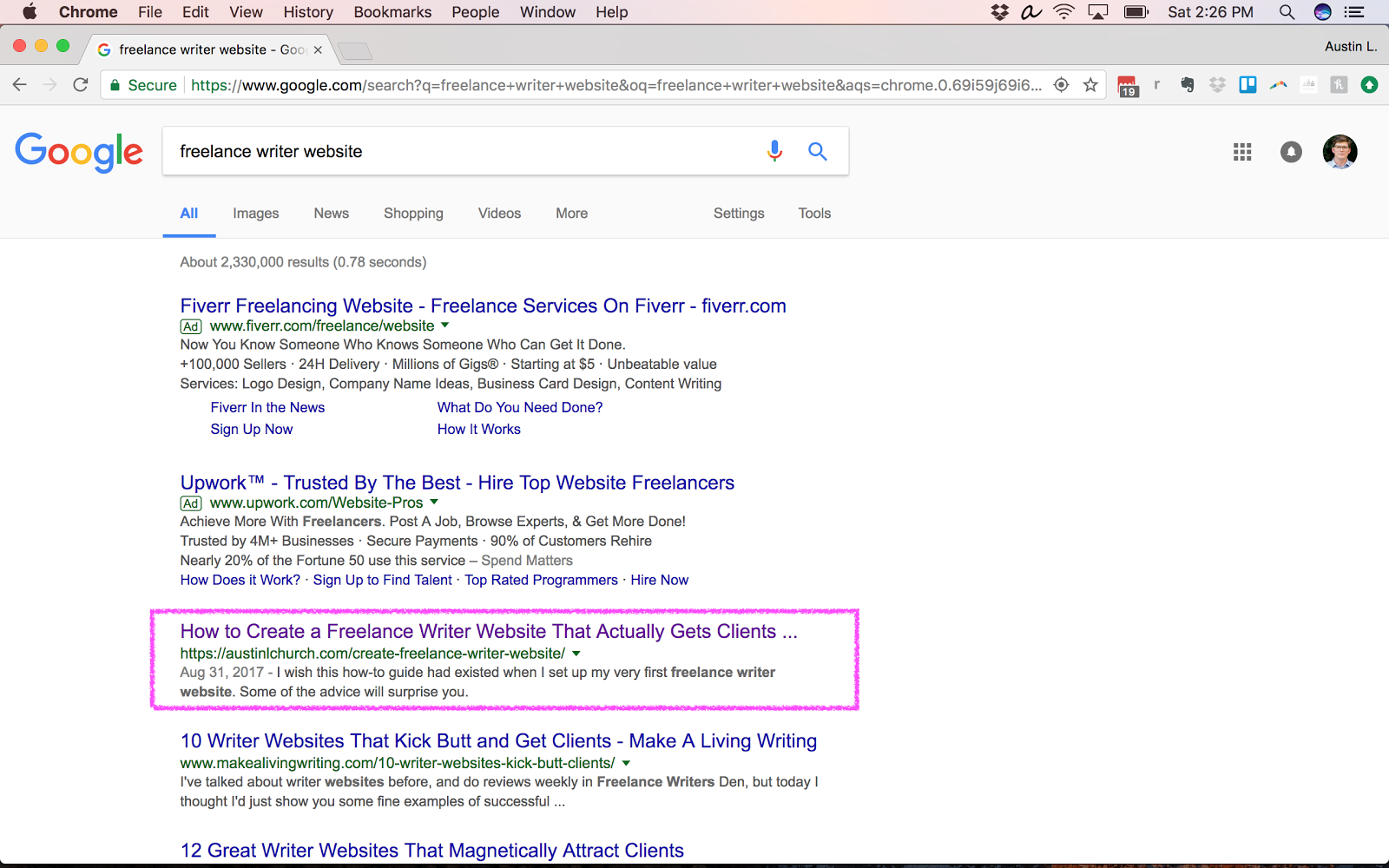Expand the Fiverr ad URL dropdown arrow
This screenshot has height=868, width=1389.
pyautogui.click(x=445, y=325)
